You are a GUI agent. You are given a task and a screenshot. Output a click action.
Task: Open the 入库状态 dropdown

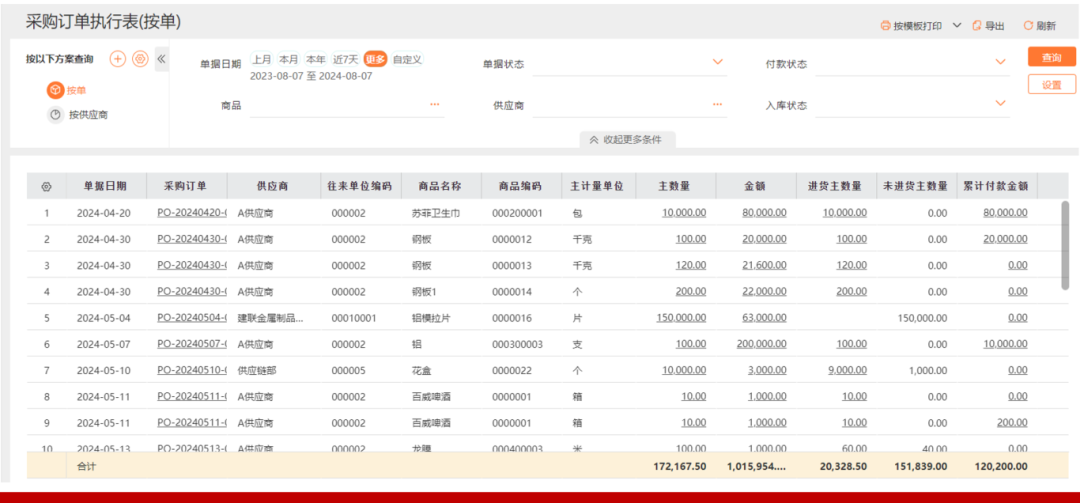coord(1000,103)
